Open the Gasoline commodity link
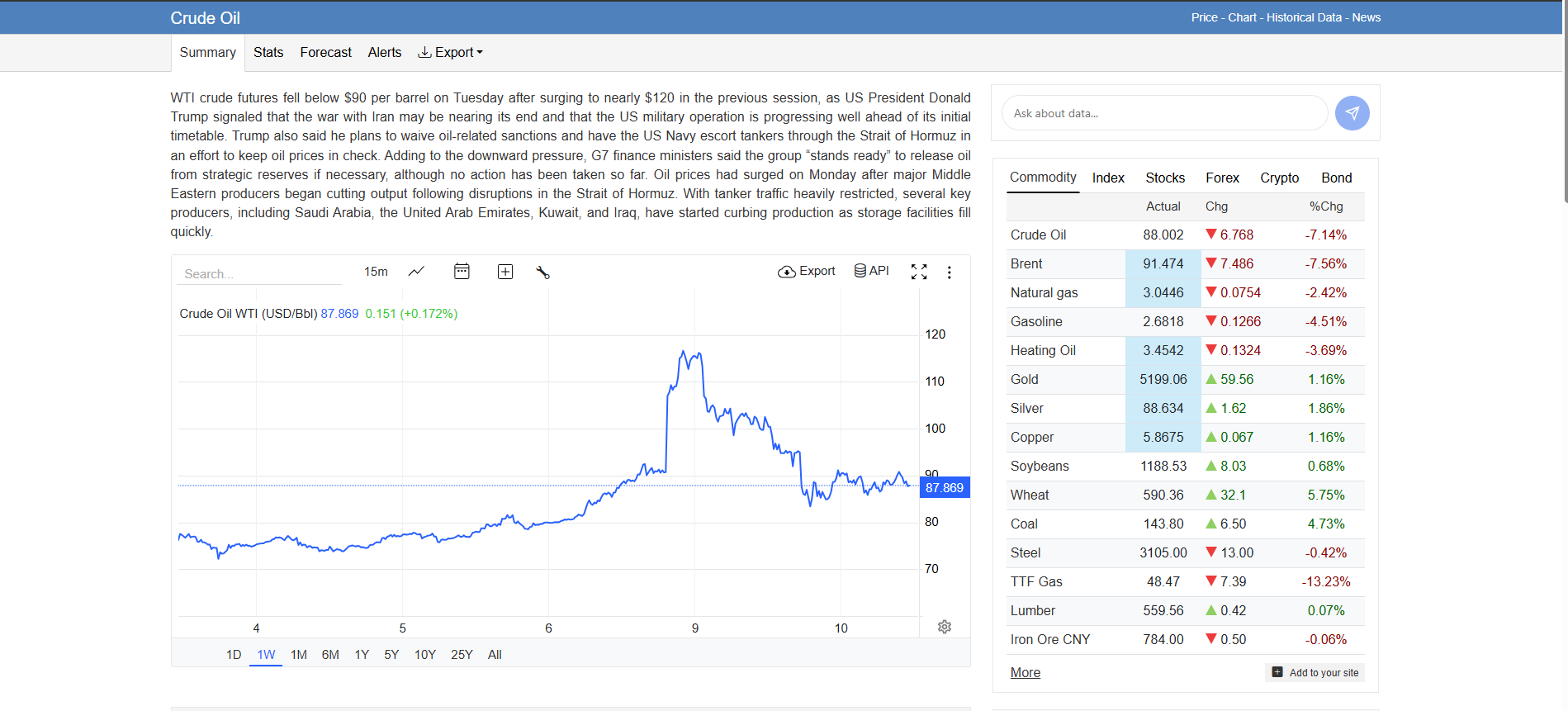 coord(1036,321)
